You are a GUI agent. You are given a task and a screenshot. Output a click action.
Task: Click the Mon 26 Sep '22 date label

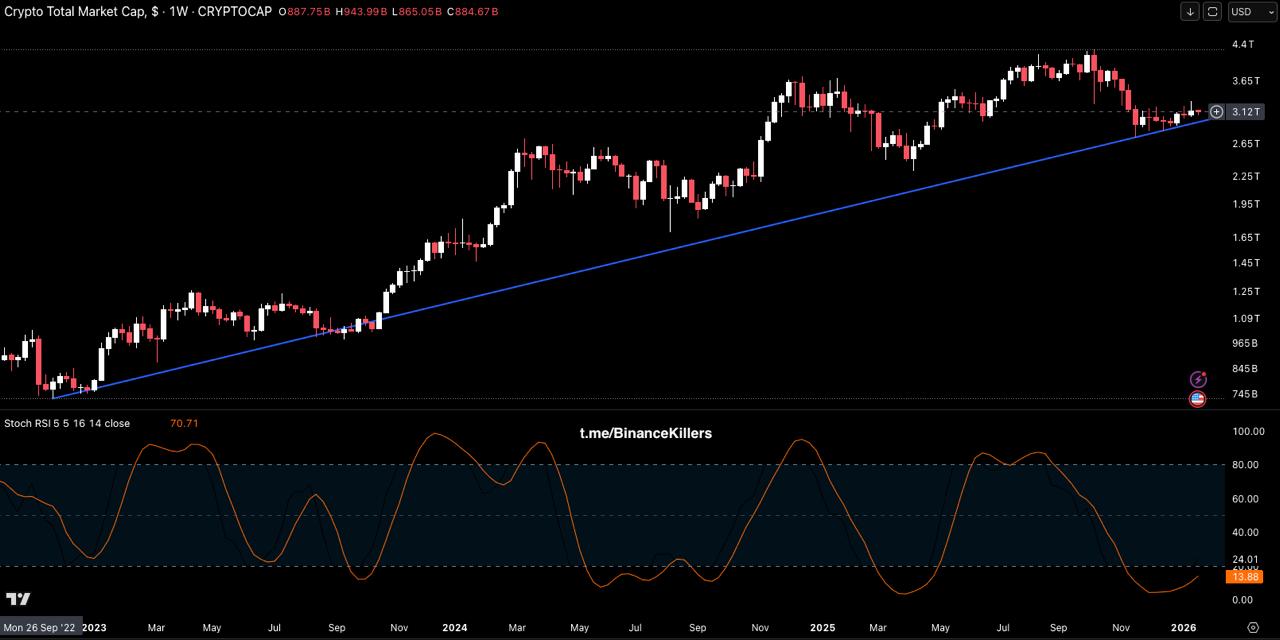(40, 628)
